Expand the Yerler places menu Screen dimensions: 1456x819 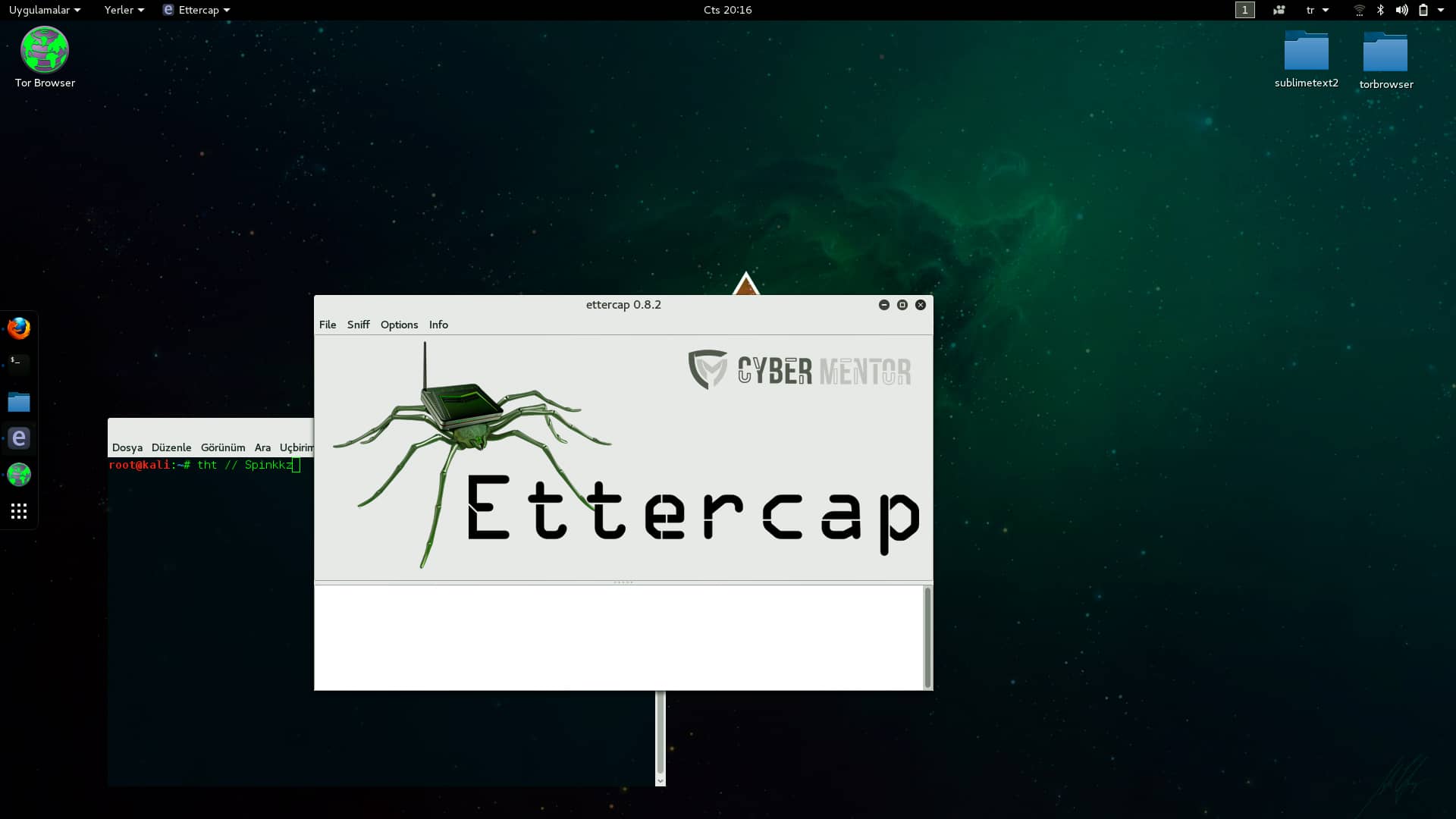(124, 10)
